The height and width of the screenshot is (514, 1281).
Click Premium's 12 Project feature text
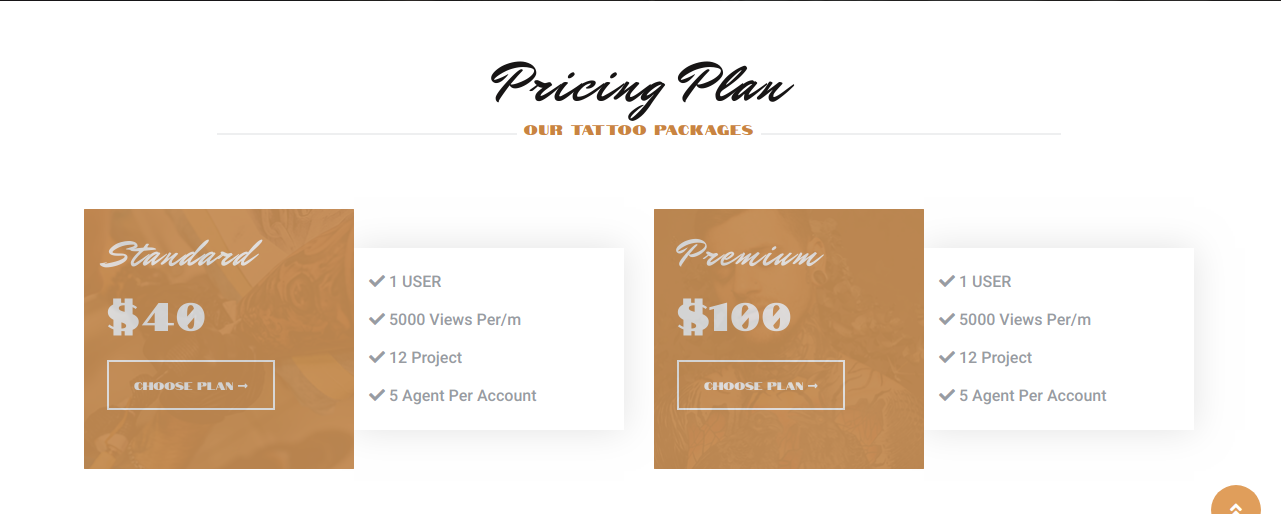point(995,358)
